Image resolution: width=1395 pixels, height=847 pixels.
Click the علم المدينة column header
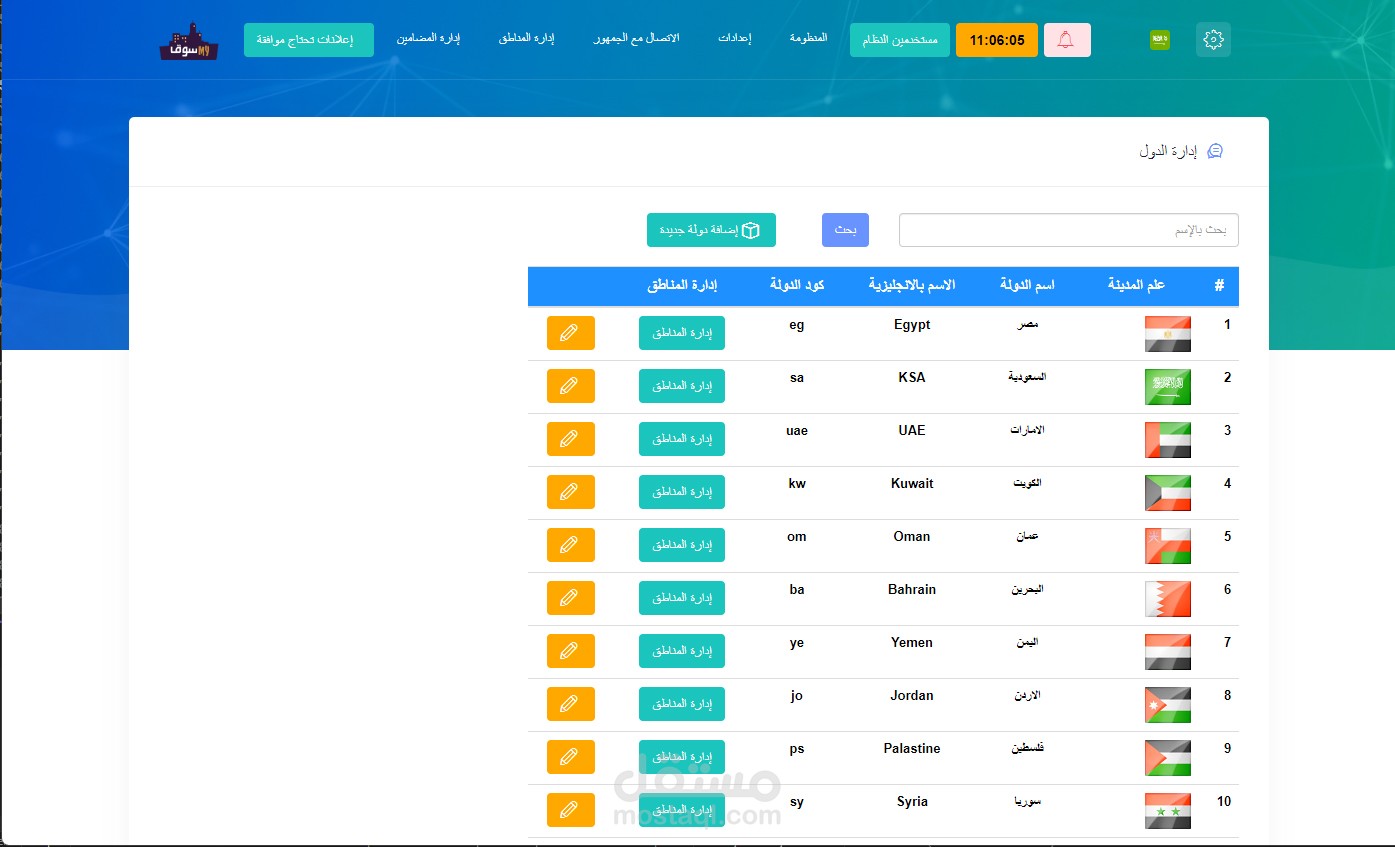[1136, 286]
